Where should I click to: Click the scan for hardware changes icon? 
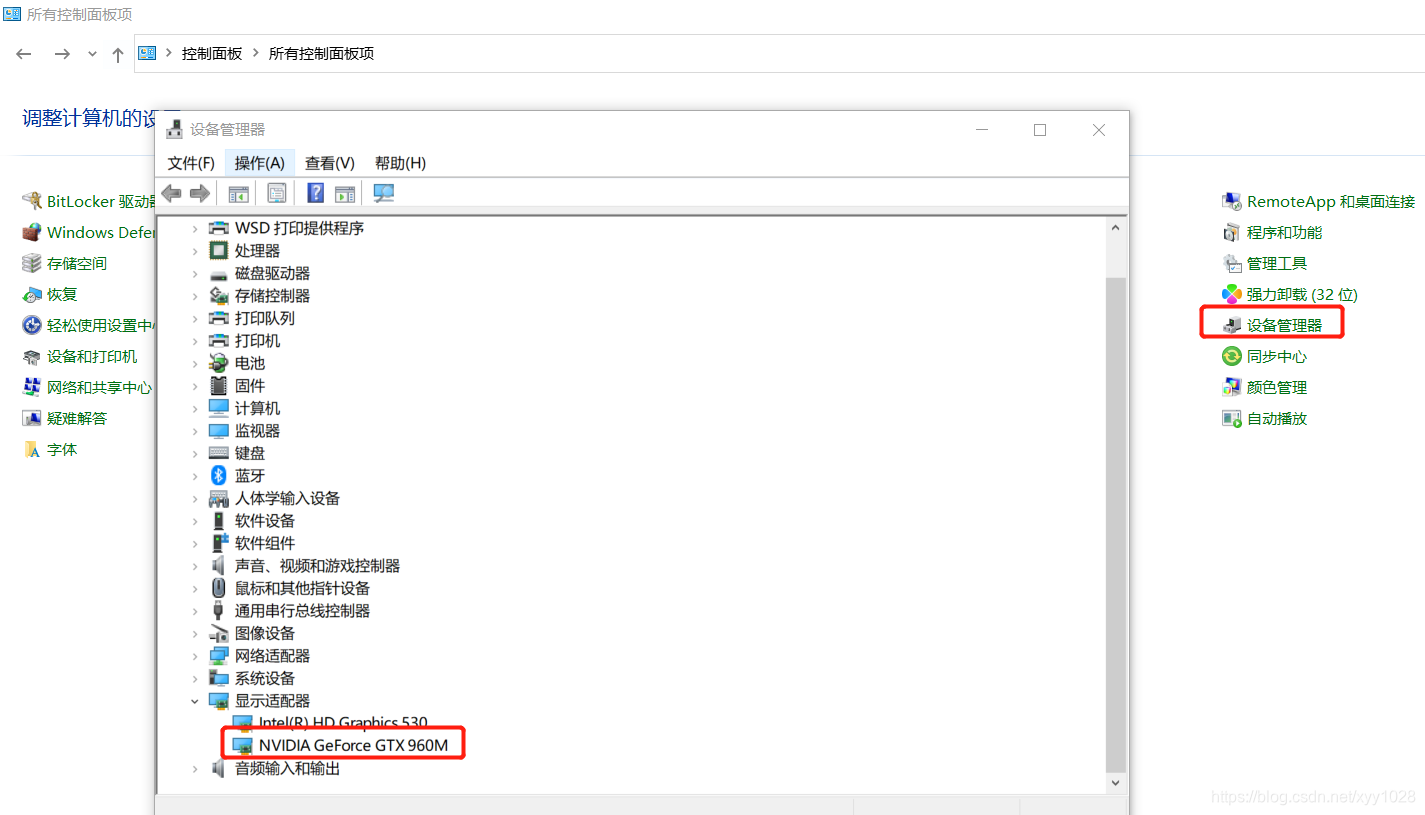(384, 193)
